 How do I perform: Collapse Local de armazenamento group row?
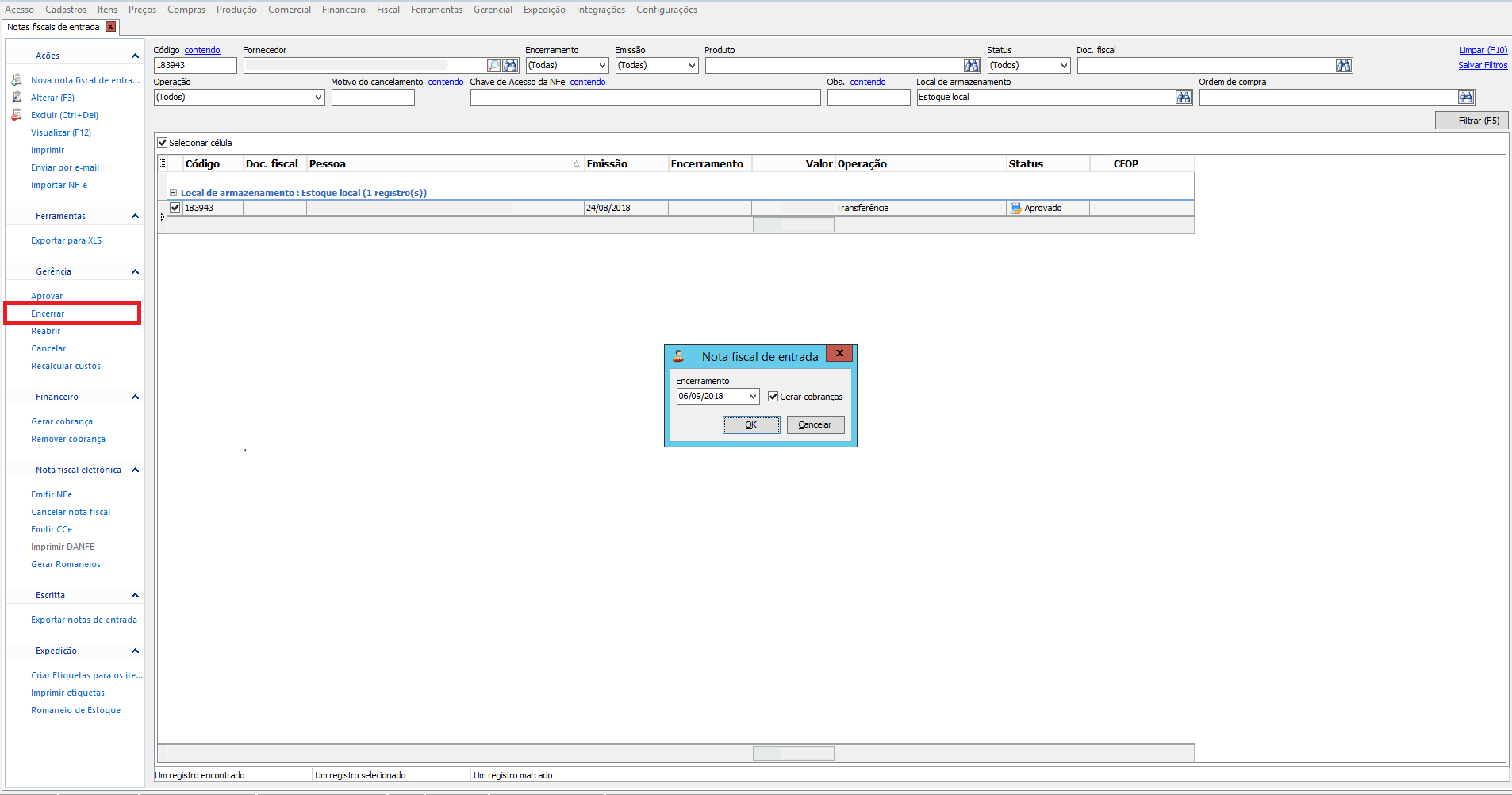point(173,193)
